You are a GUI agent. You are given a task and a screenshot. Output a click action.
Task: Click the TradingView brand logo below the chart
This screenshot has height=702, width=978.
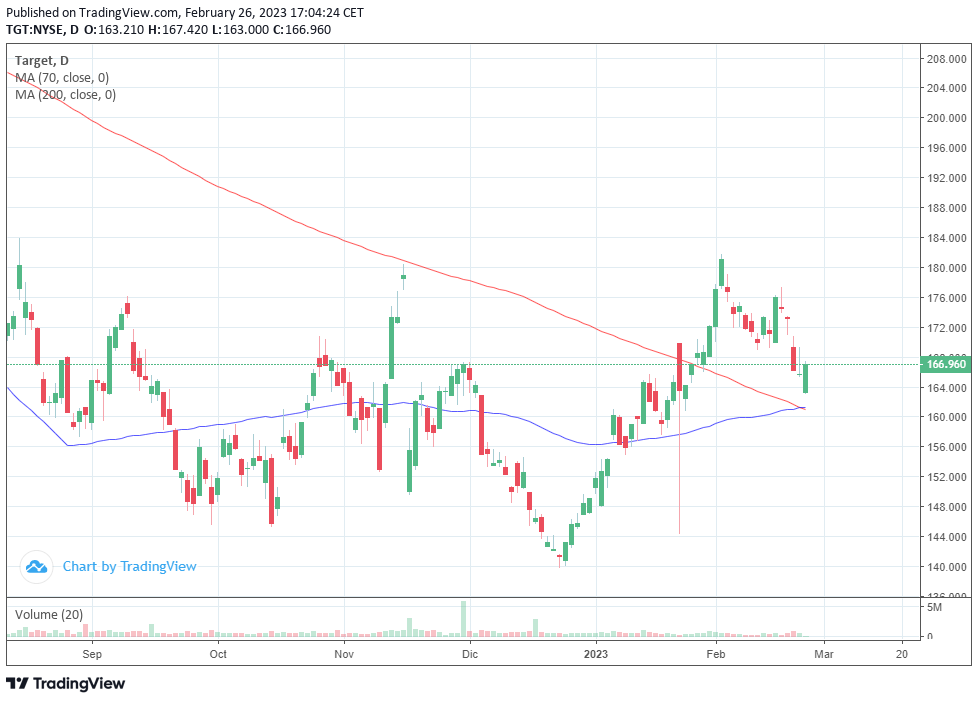[x=65, y=683]
